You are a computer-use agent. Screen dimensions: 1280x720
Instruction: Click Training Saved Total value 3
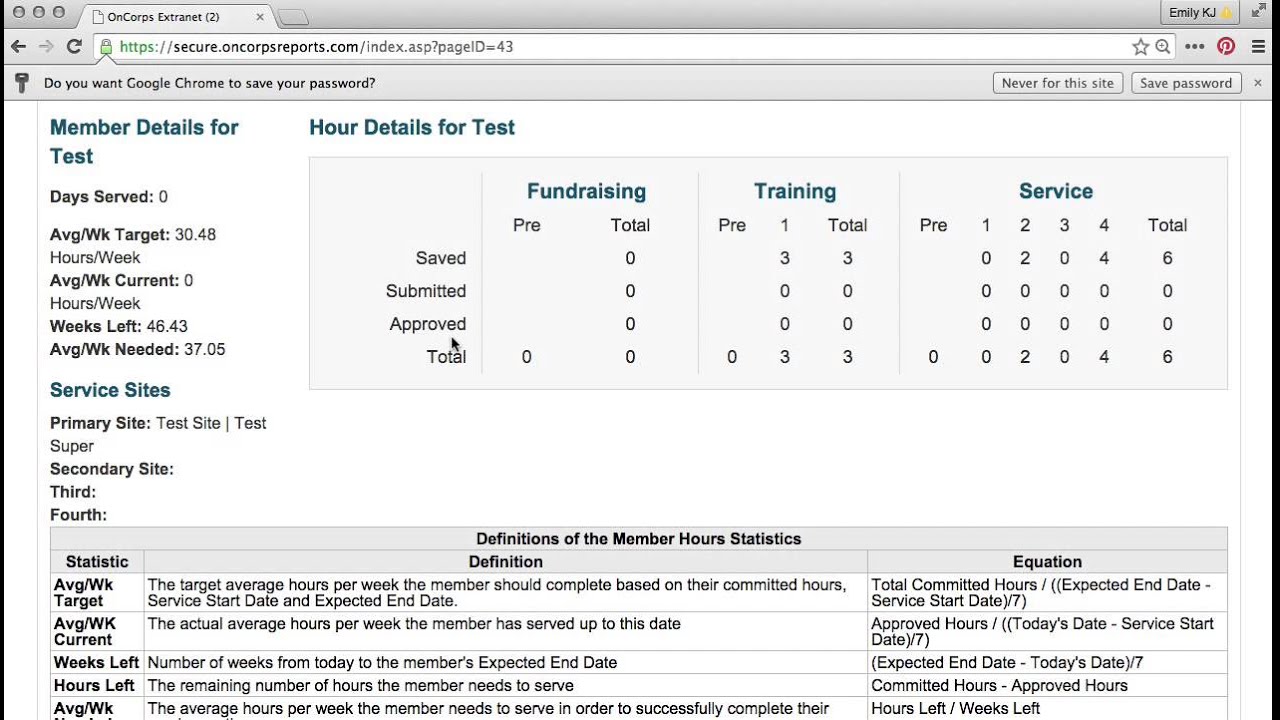tap(847, 258)
